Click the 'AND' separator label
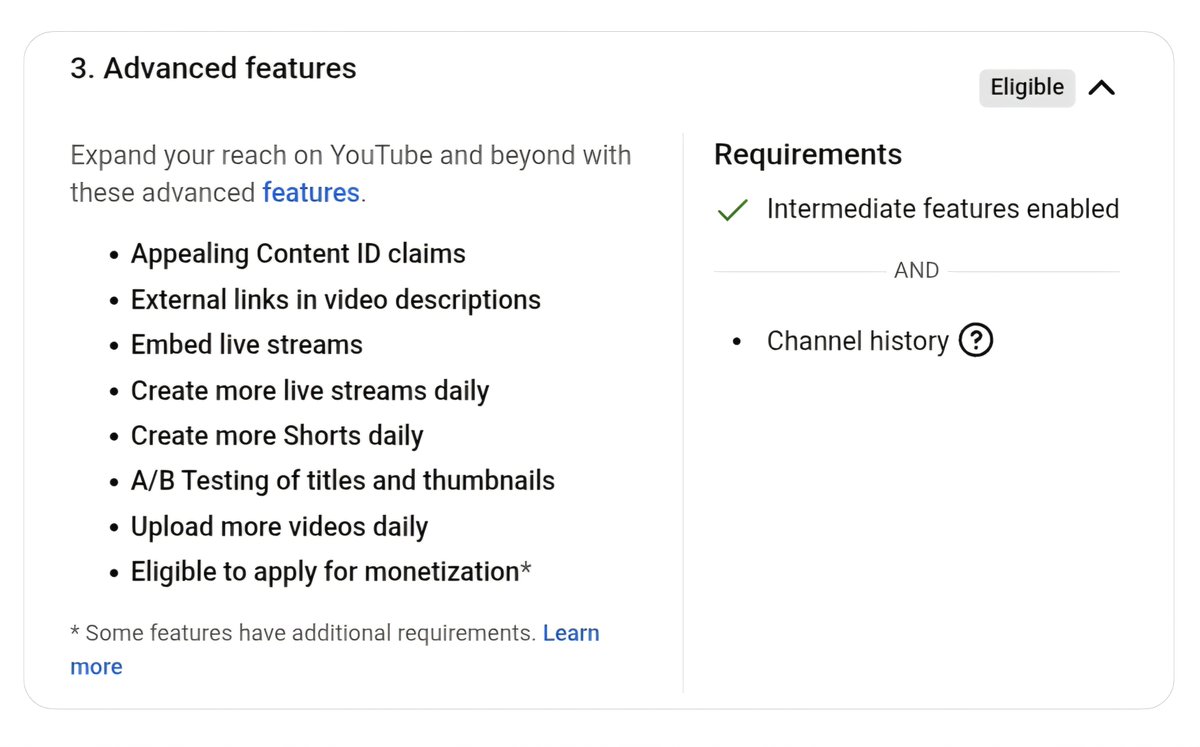This screenshot has height=747, width=1200. pyautogui.click(x=917, y=271)
